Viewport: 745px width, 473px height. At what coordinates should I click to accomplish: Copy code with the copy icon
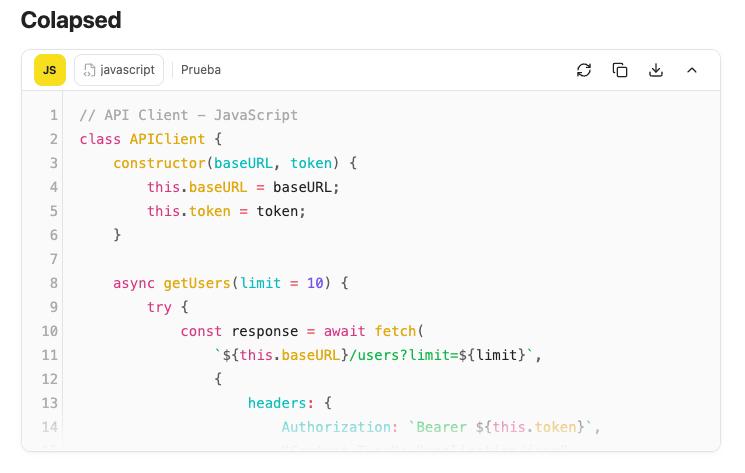tap(620, 70)
